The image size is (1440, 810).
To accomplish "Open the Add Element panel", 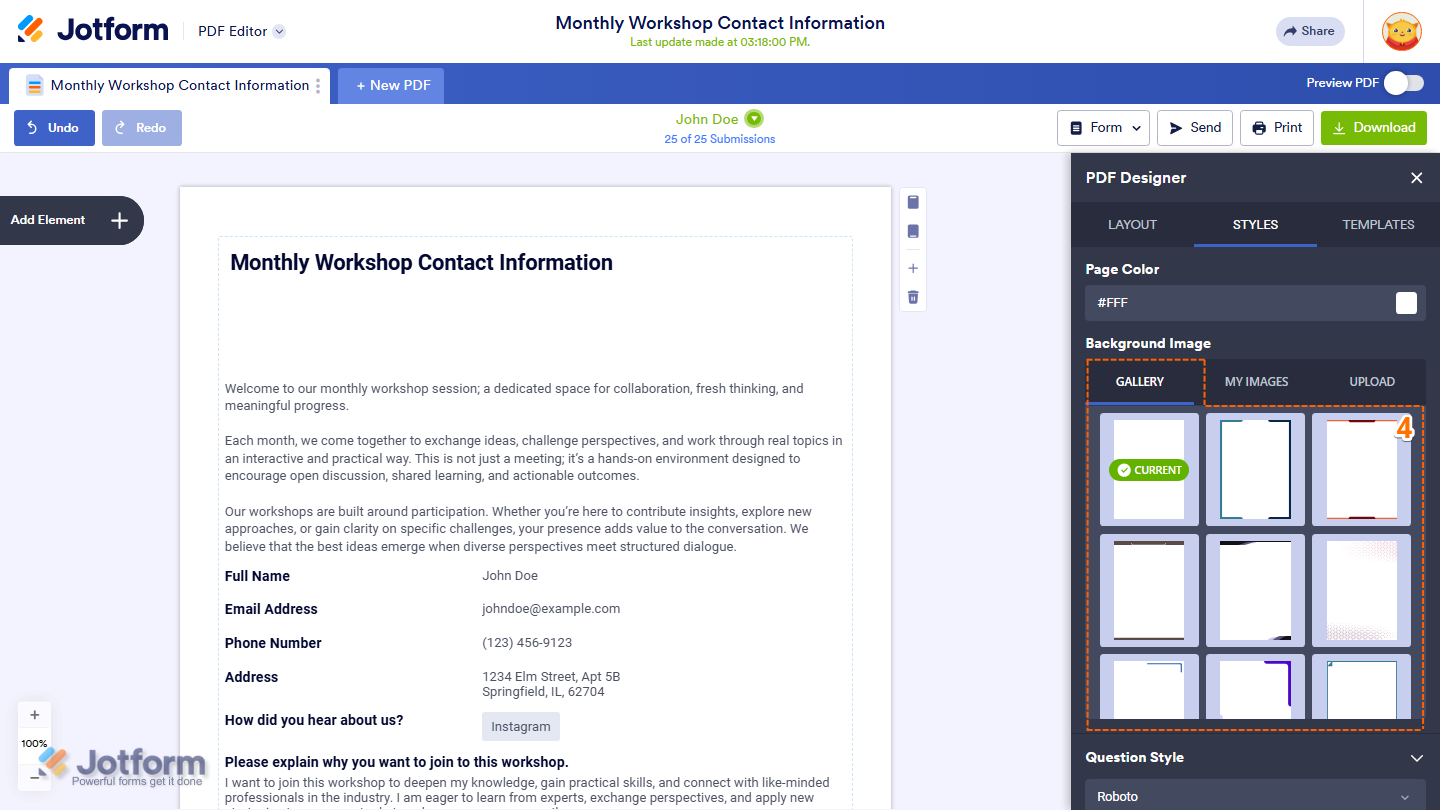I will (x=70, y=220).
